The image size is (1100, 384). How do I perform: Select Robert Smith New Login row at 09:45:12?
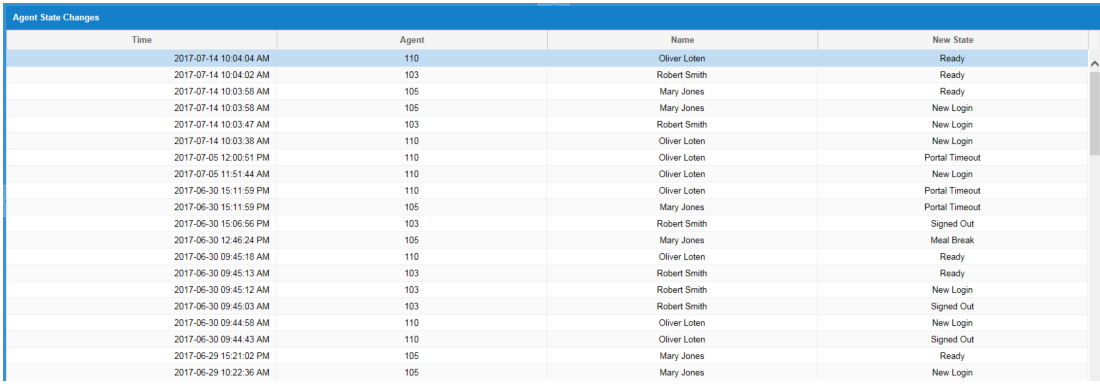[547, 290]
